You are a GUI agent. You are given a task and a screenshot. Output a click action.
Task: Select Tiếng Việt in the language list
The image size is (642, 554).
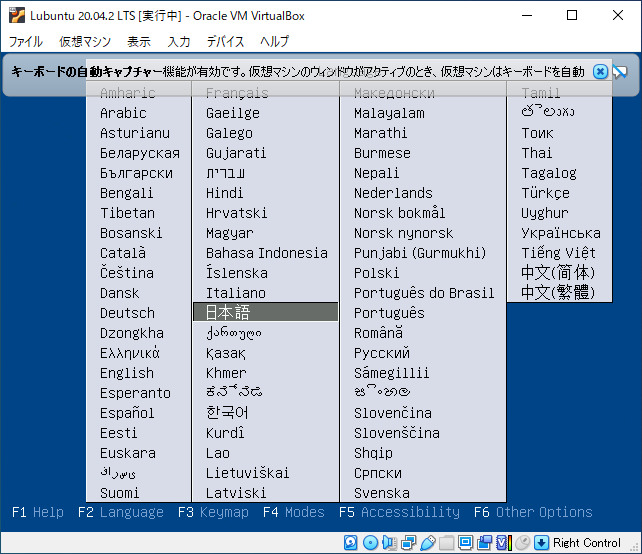[x=558, y=252]
